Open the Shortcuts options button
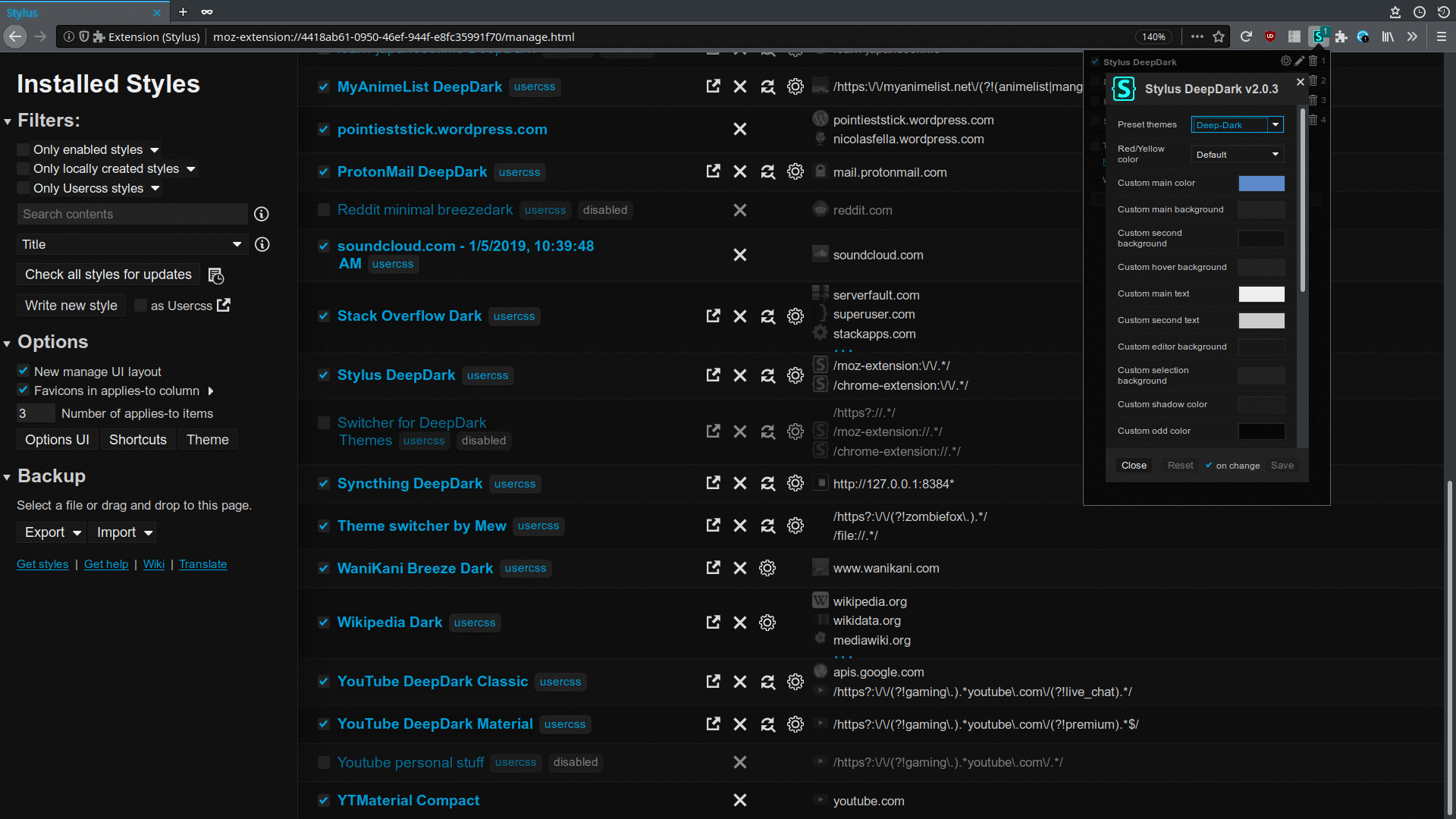 [x=137, y=440]
